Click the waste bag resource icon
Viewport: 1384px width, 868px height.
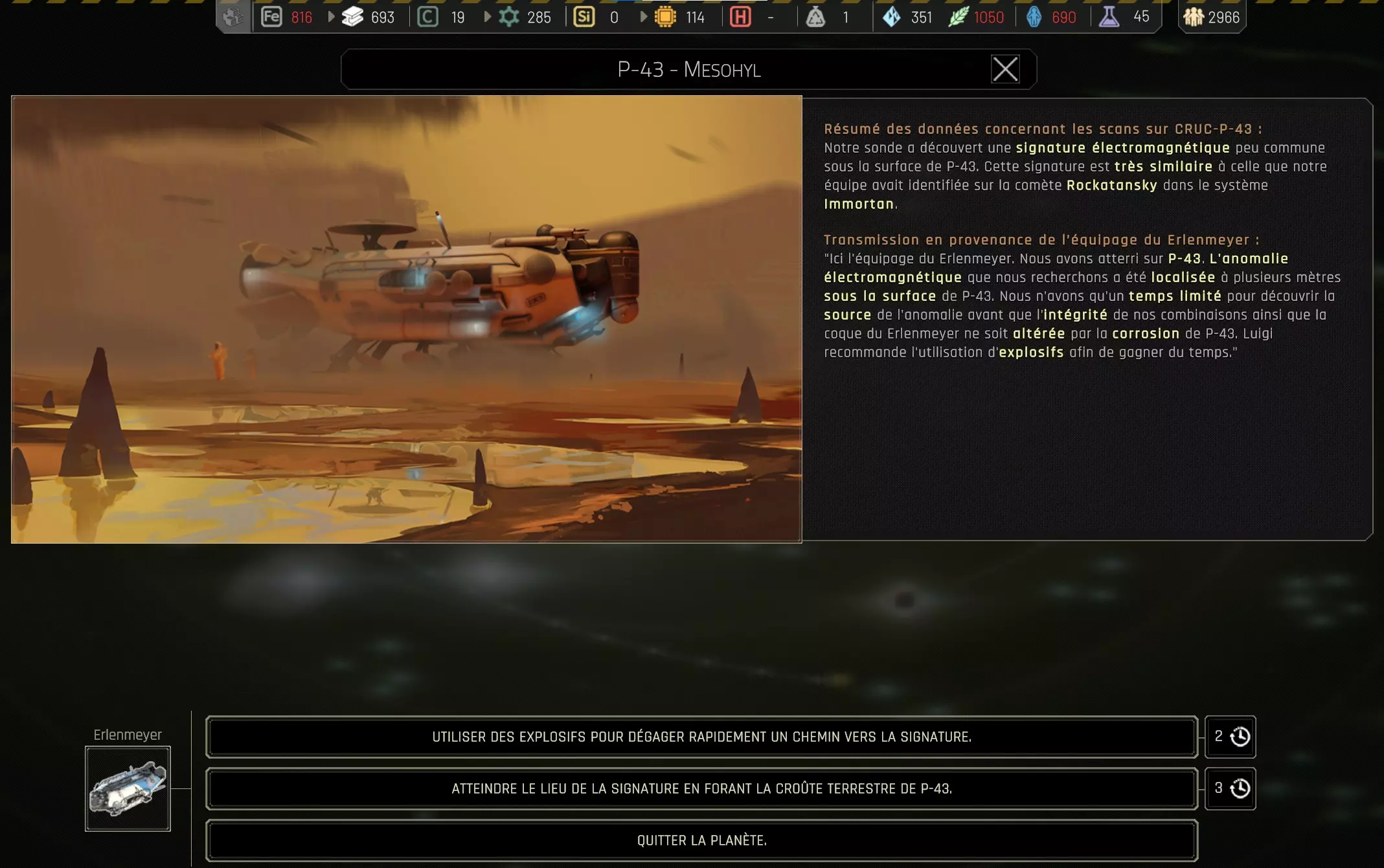tap(815, 17)
